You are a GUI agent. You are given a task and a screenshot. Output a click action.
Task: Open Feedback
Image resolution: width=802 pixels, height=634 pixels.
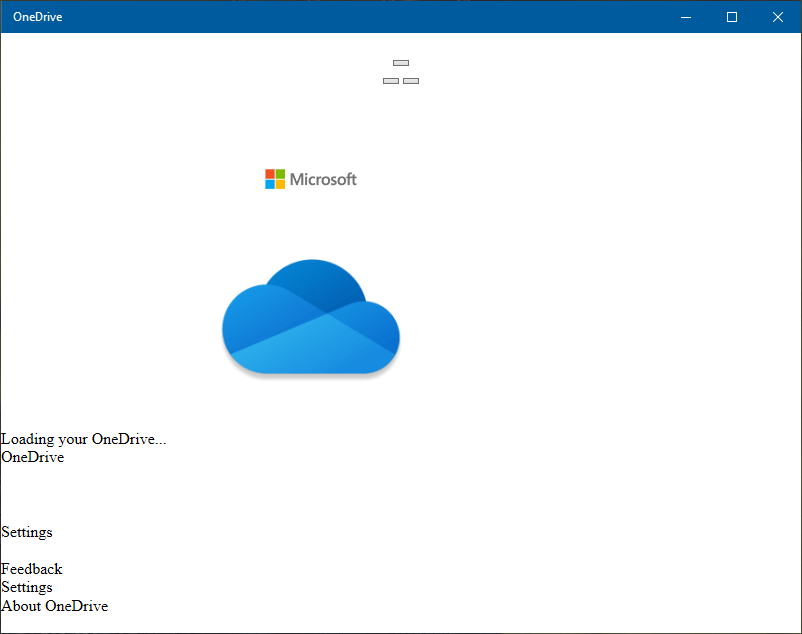click(31, 569)
